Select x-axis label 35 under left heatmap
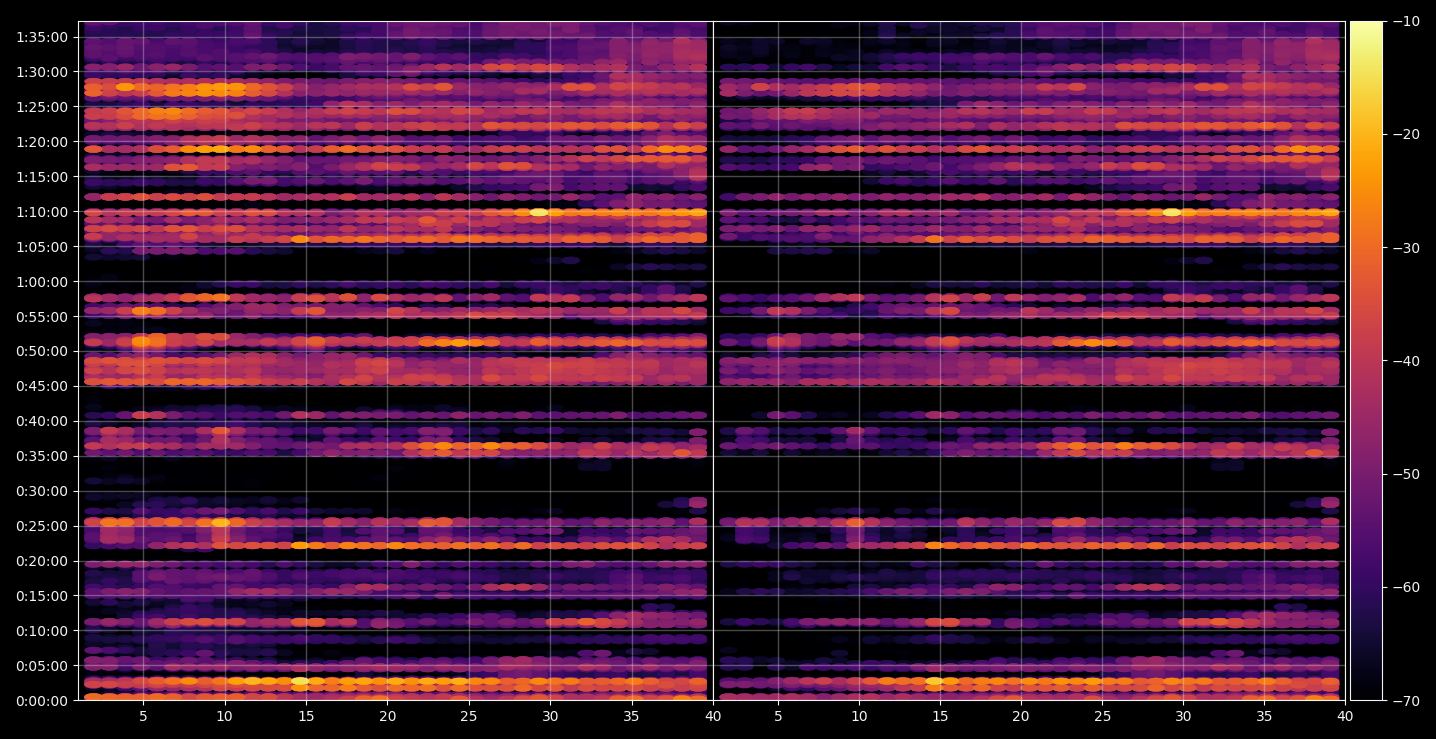Image resolution: width=1436 pixels, height=739 pixels. pos(632,717)
